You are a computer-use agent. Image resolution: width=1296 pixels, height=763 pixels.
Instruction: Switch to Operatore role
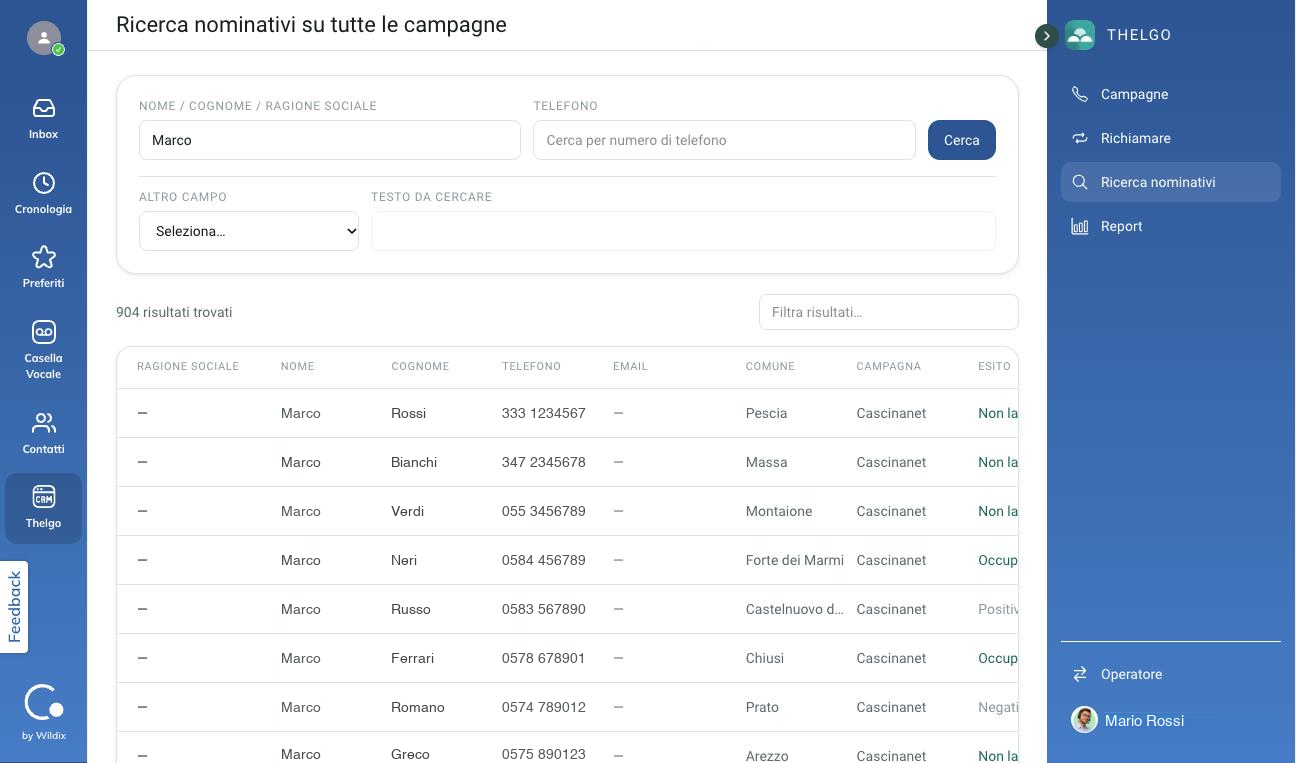point(1170,674)
